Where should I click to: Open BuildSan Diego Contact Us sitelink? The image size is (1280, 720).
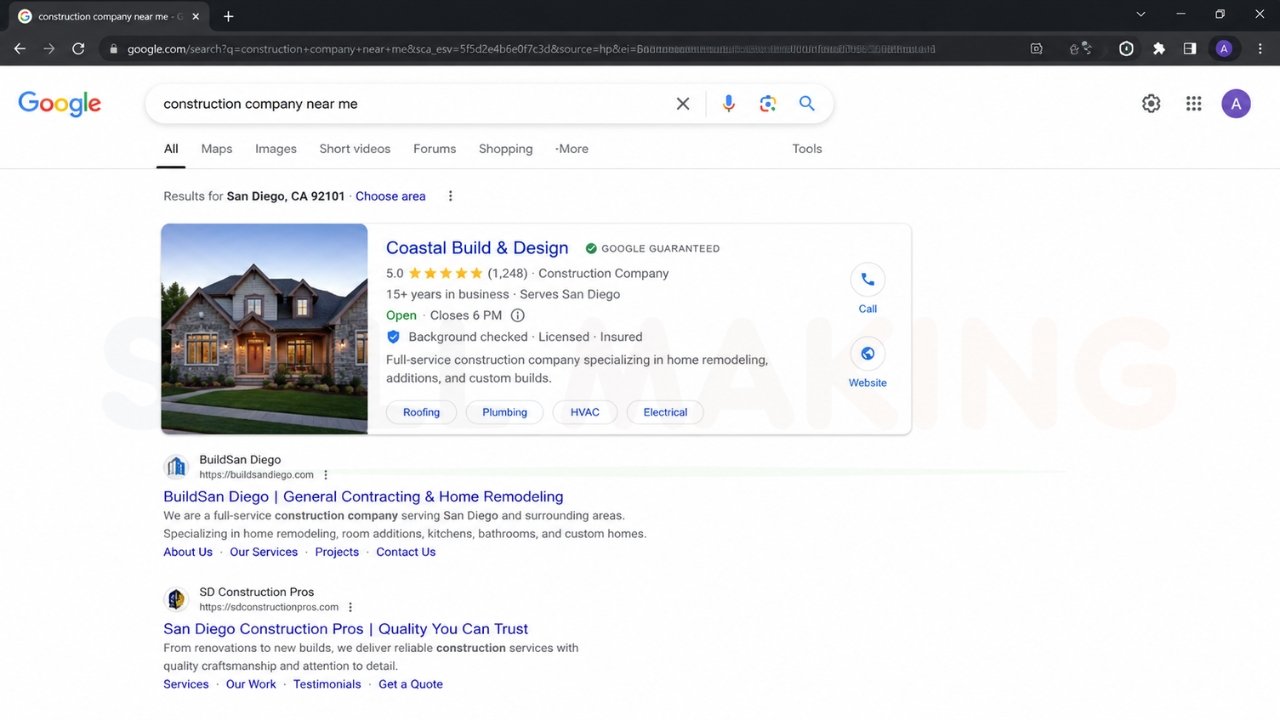point(406,552)
